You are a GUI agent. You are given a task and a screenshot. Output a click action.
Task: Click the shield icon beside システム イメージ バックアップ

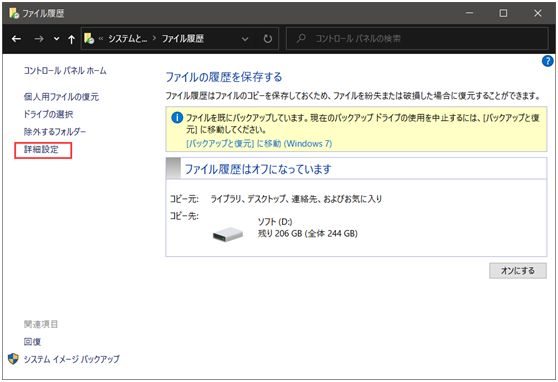coord(13,359)
